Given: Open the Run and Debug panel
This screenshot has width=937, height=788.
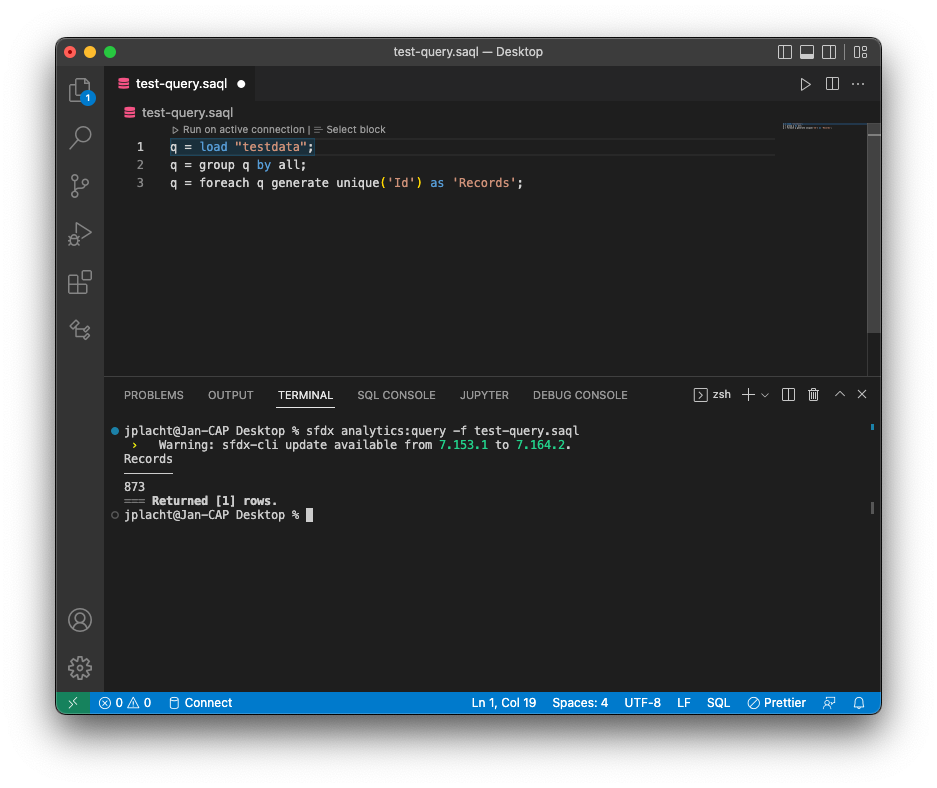Looking at the screenshot, I should tap(80, 234).
